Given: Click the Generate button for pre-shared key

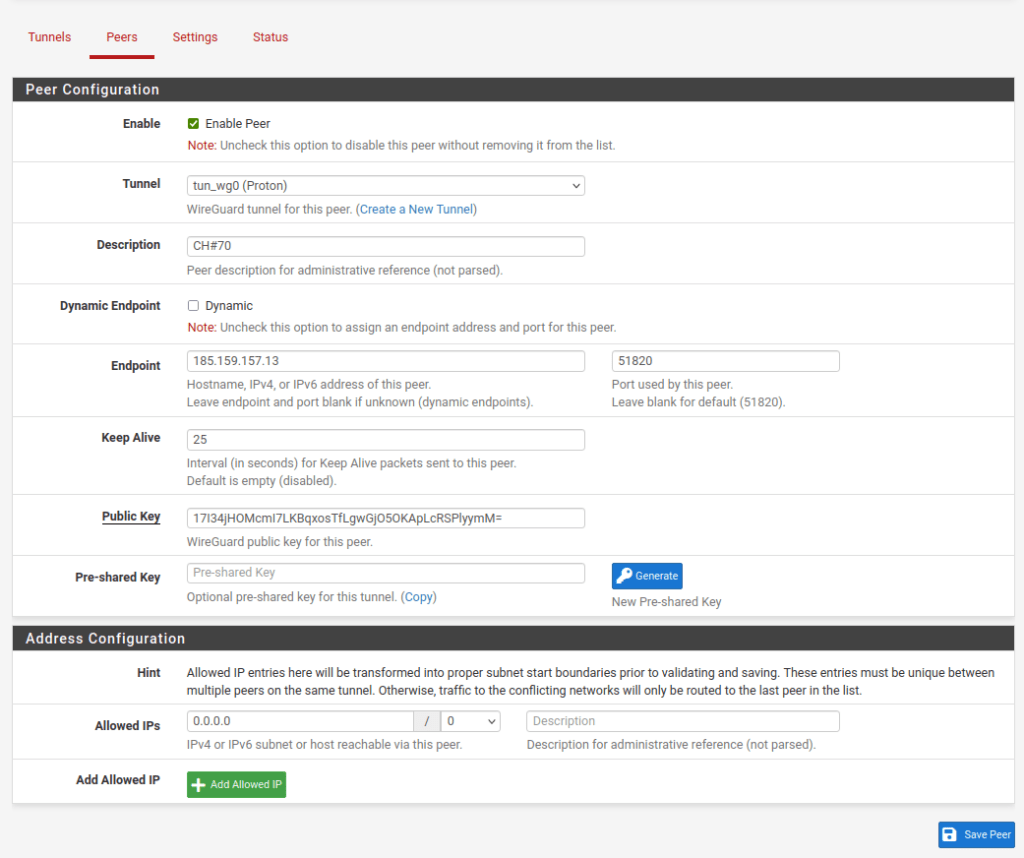Looking at the screenshot, I should 647,575.
